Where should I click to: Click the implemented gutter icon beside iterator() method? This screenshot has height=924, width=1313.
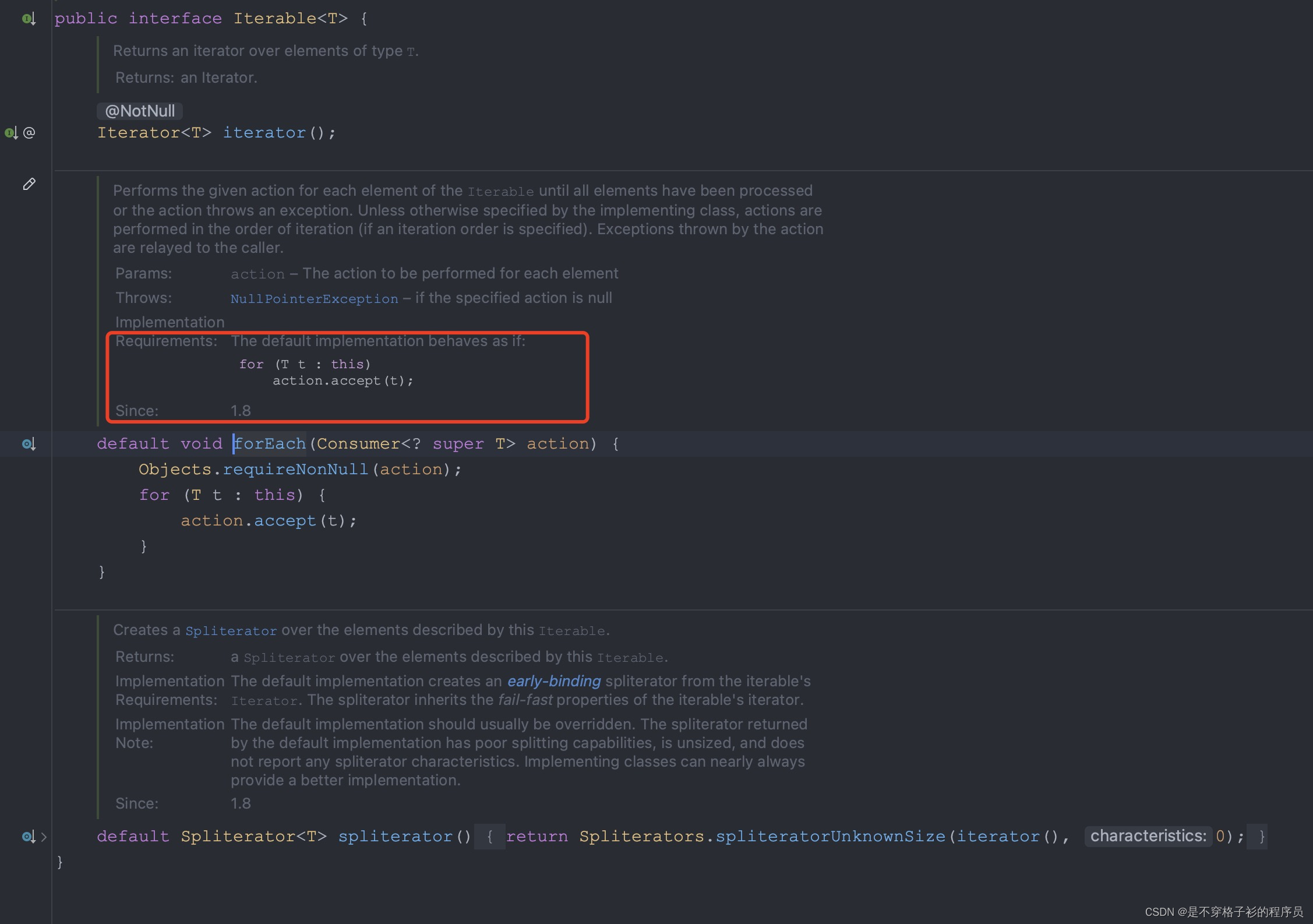point(11,133)
